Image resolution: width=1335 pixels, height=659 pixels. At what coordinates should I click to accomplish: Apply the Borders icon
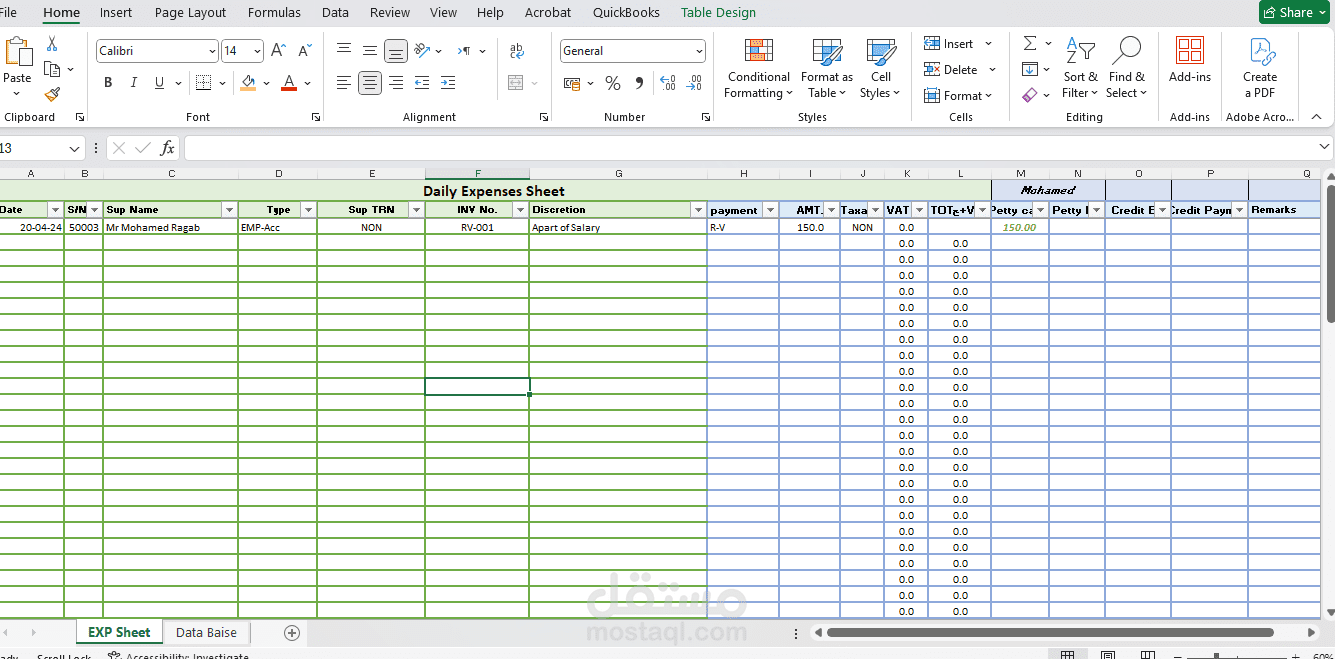point(203,83)
